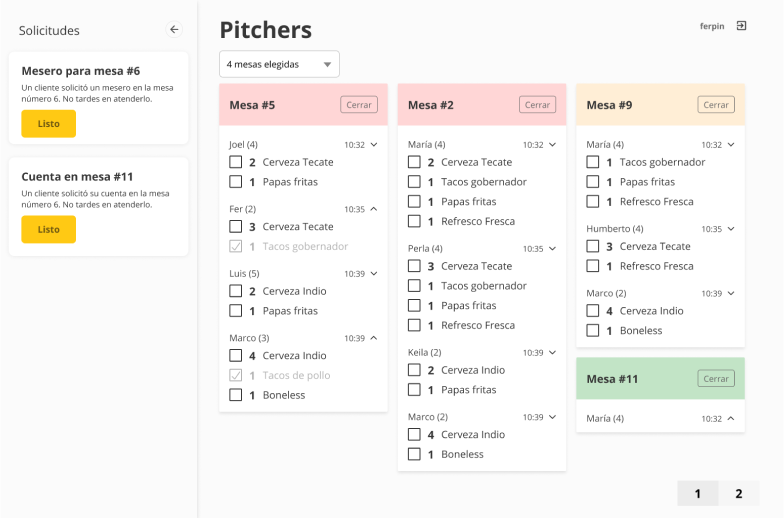Click the logout icon next to ferpin
The width and height of the screenshot is (784, 518).
pyautogui.click(x=741, y=26)
